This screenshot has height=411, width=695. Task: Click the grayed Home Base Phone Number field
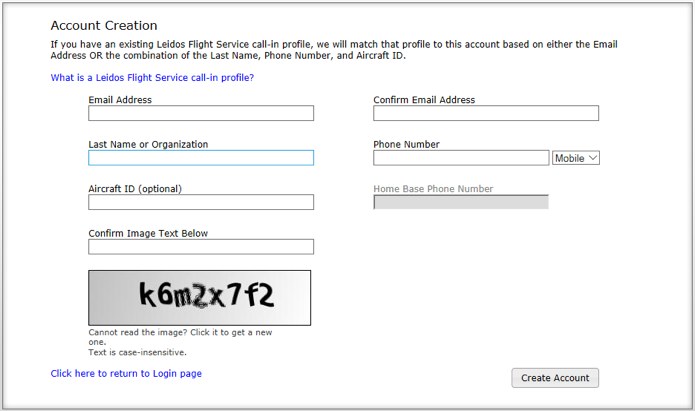point(461,202)
